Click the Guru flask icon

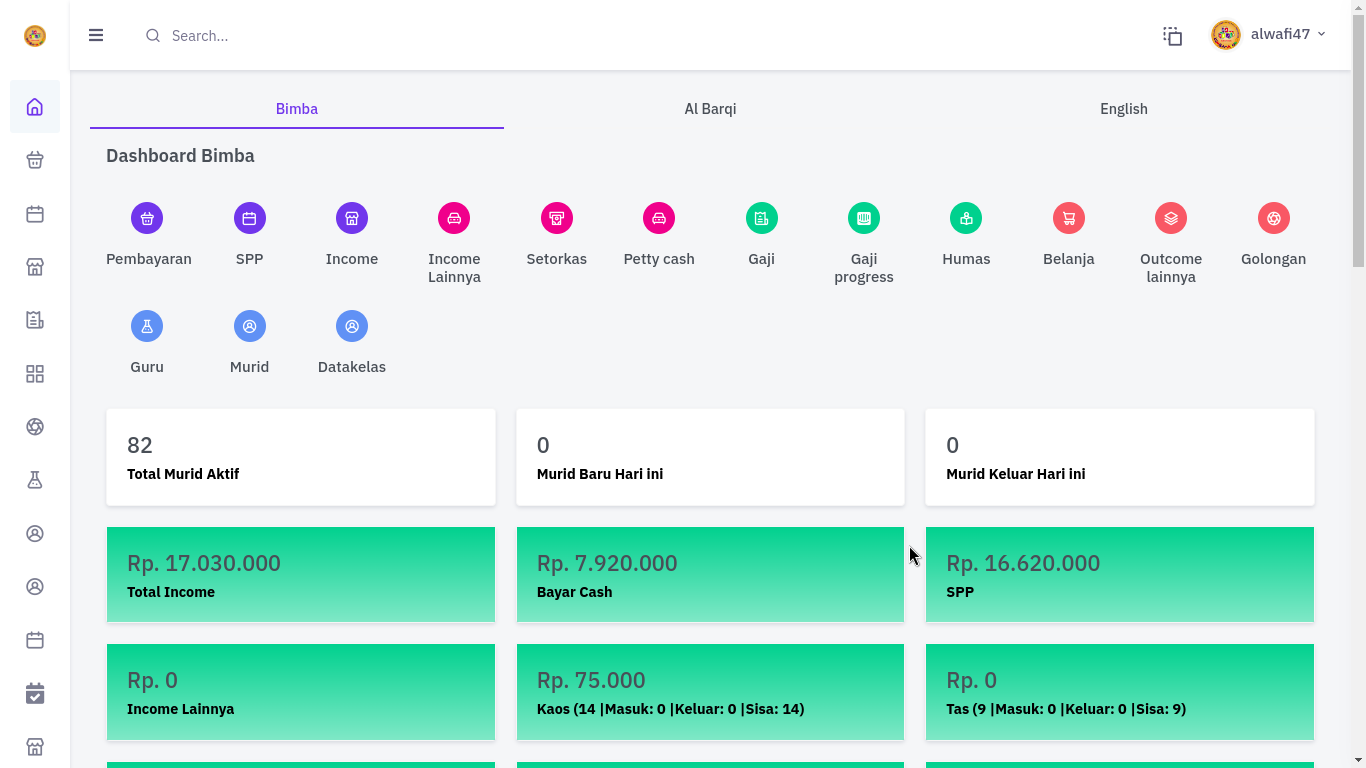tap(147, 326)
